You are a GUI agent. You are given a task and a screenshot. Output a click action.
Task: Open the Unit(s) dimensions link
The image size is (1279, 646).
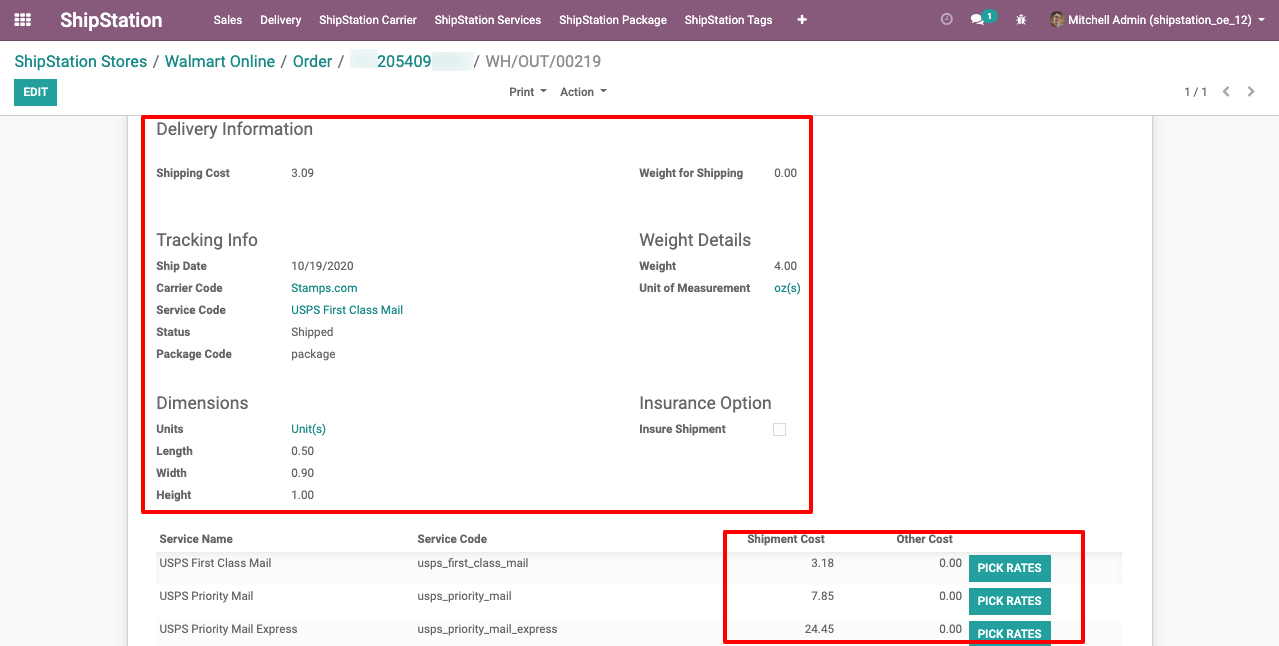[308, 429]
